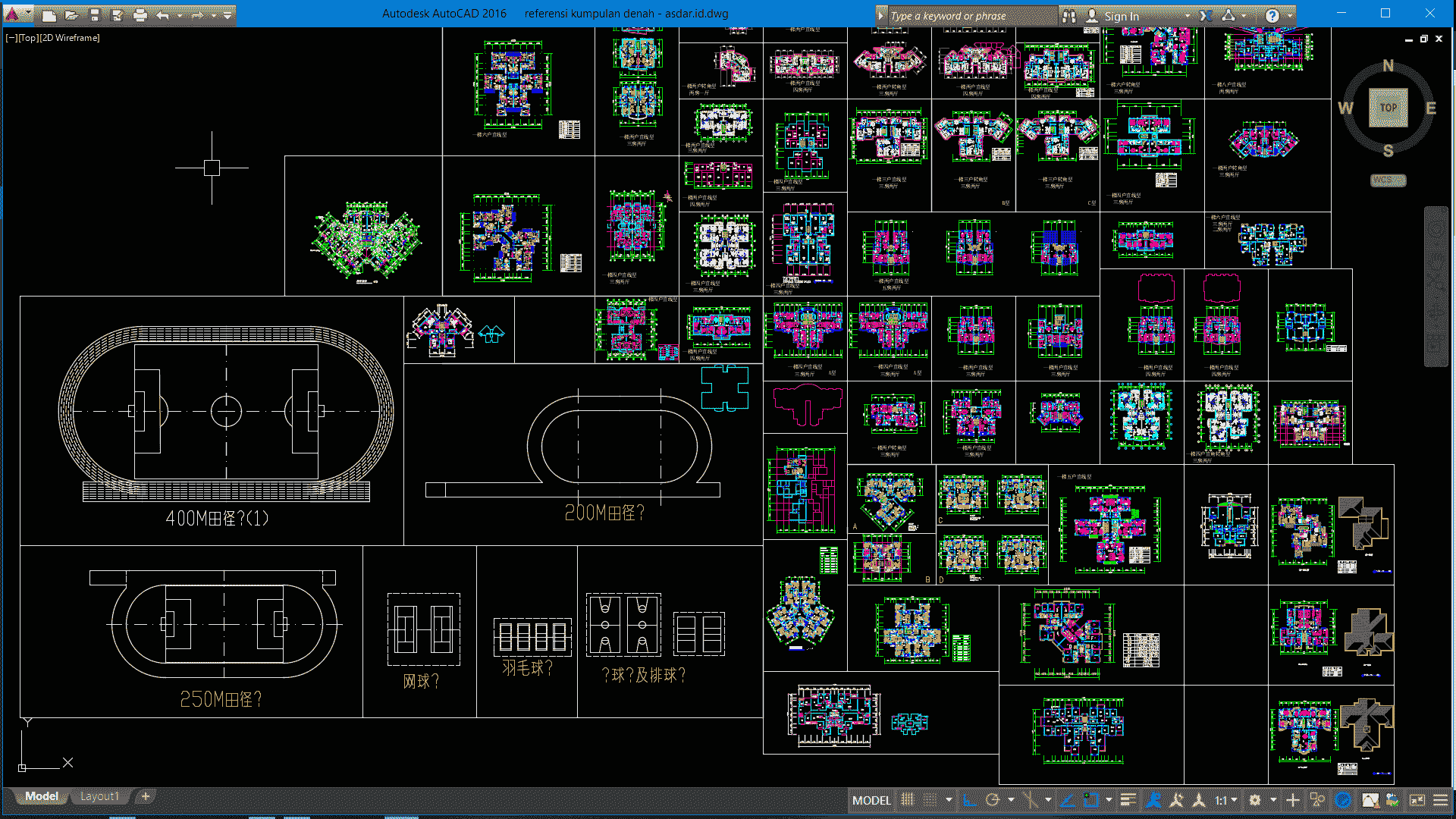1456x819 pixels.
Task: Toggle lineweight display
Action: tap(1128, 800)
